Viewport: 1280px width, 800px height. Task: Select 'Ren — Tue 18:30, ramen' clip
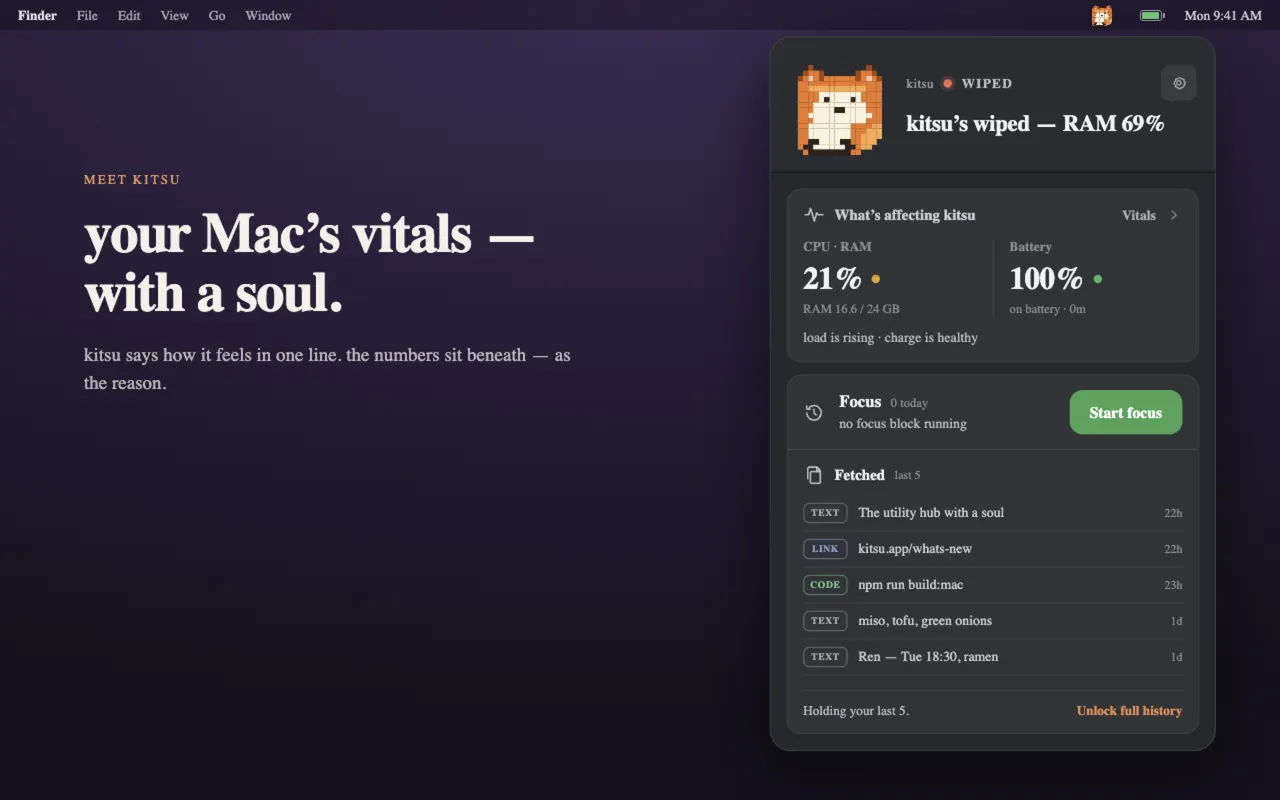pyautogui.click(x=993, y=657)
